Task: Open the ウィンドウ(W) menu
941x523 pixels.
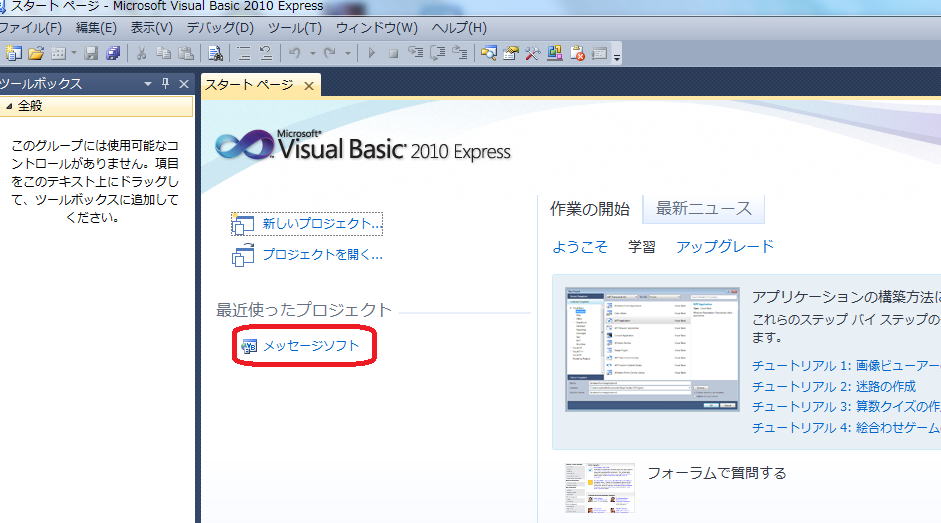Action: point(377,28)
